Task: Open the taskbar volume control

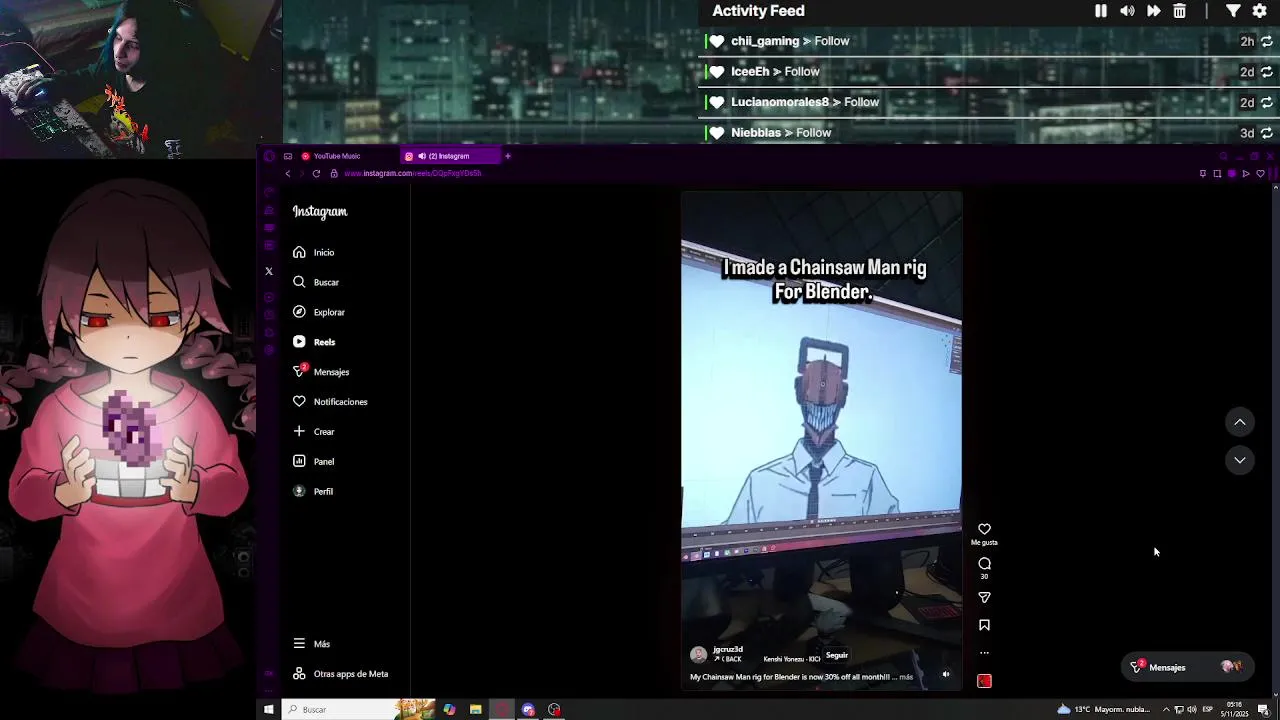Action: pyautogui.click(x=1192, y=709)
